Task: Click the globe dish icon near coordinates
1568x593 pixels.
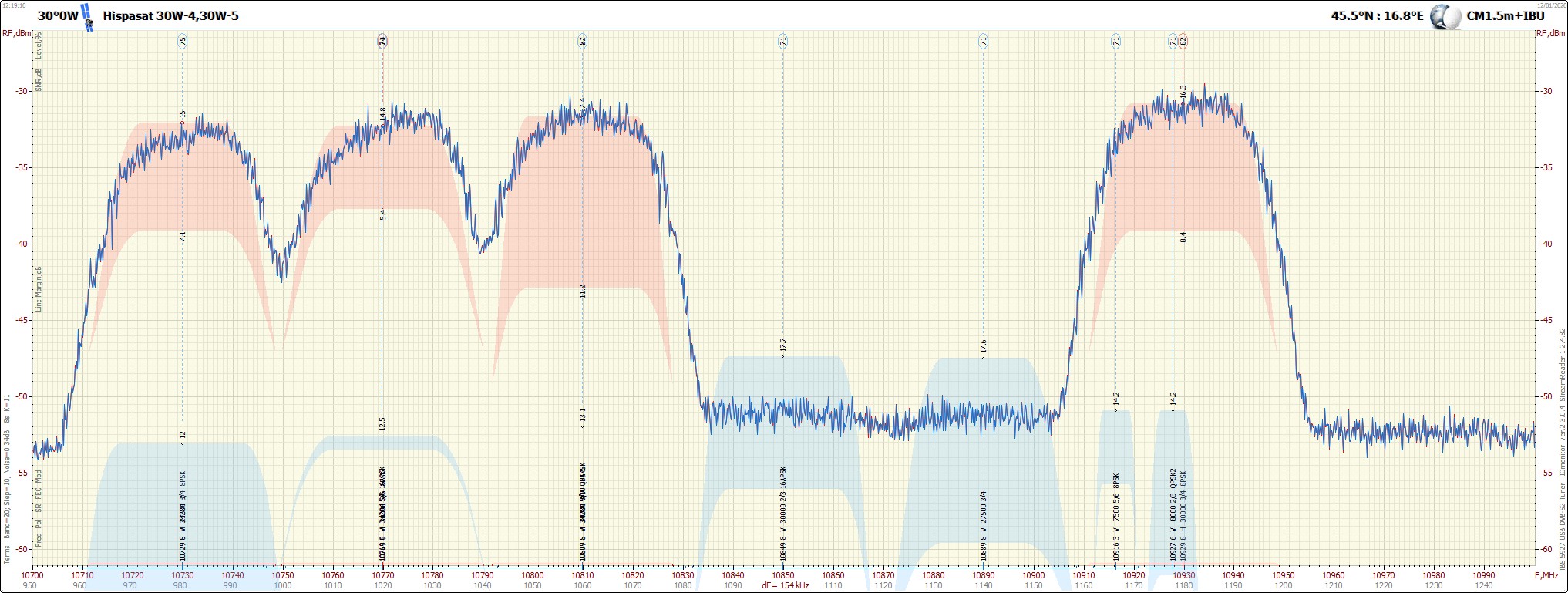Action: tap(1445, 17)
